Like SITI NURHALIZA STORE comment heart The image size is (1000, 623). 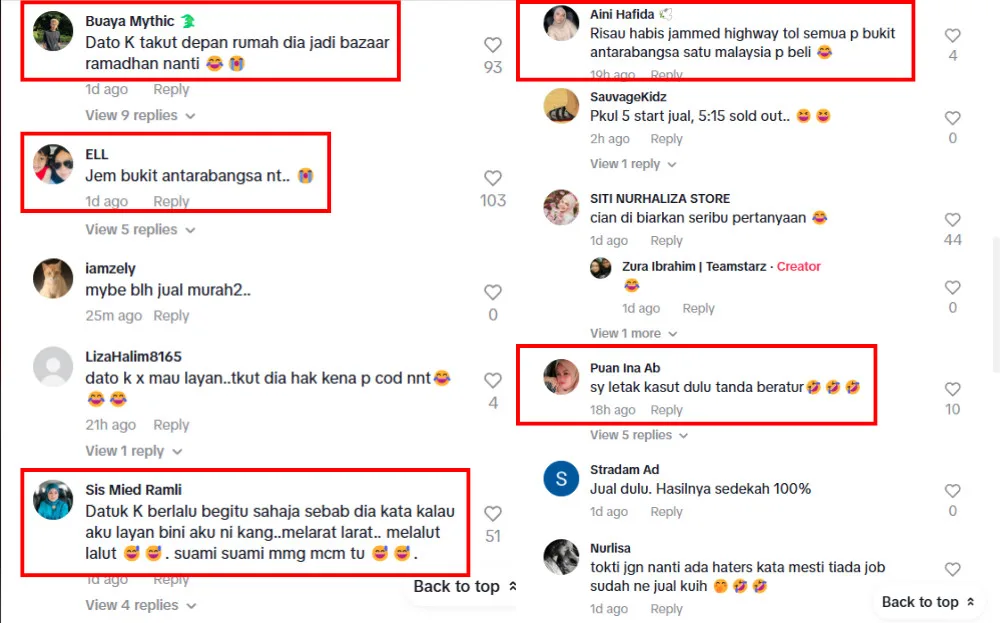click(952, 219)
